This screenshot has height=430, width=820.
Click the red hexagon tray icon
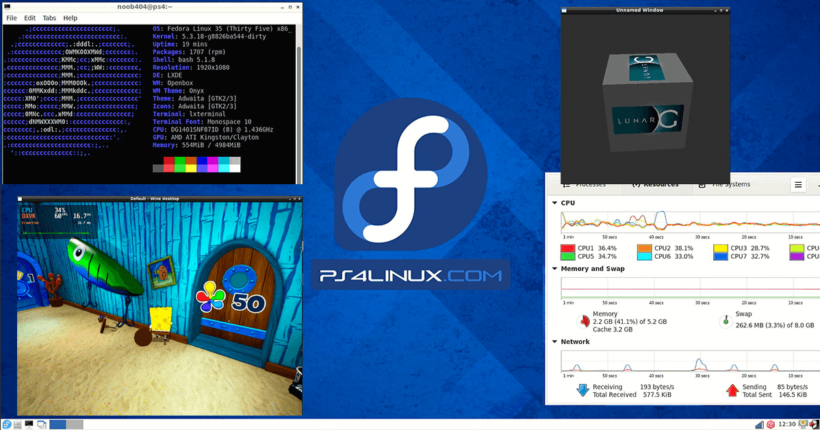[770, 424]
